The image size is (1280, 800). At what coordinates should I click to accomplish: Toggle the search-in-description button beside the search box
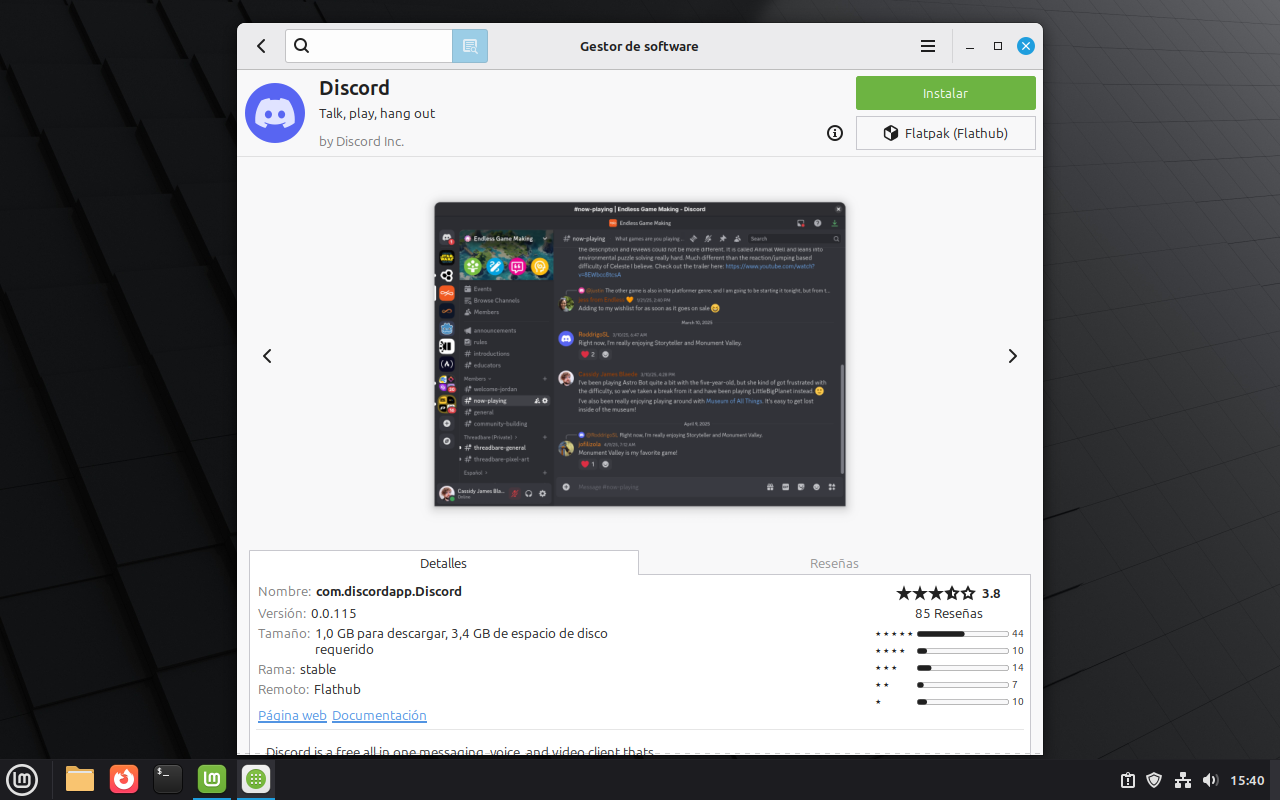[x=470, y=46]
